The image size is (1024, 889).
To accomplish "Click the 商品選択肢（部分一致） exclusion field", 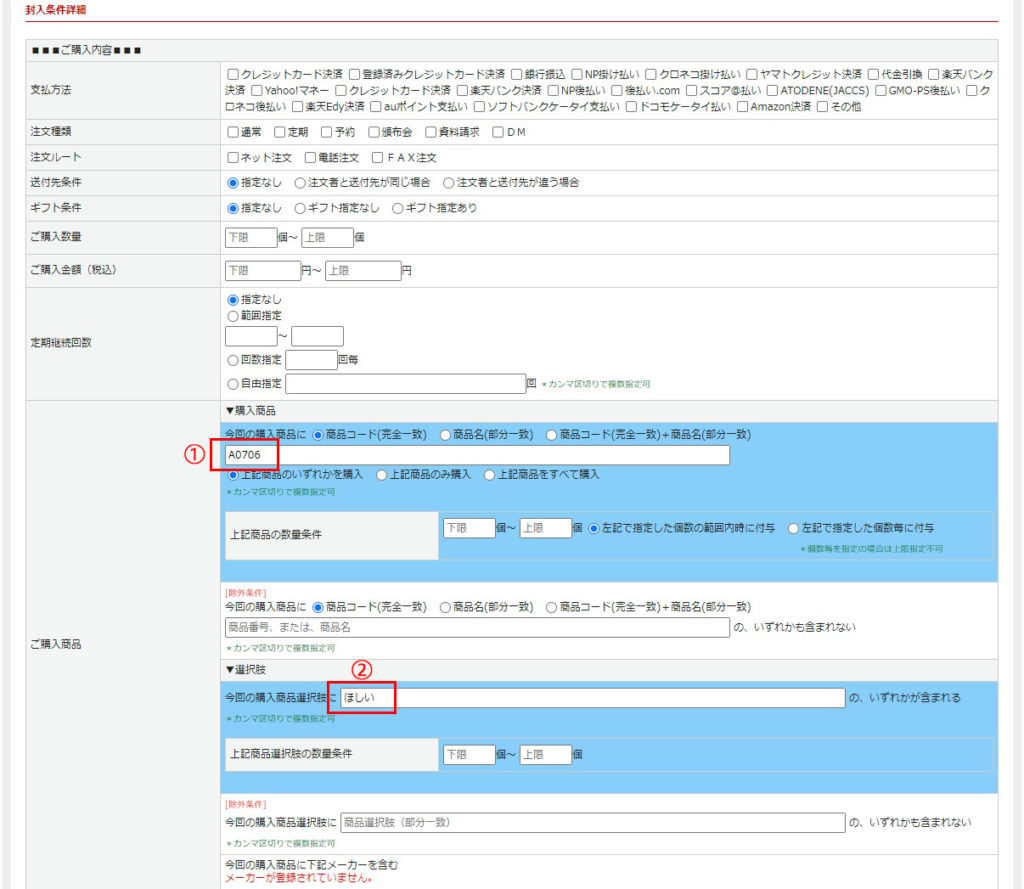I will tap(593, 822).
